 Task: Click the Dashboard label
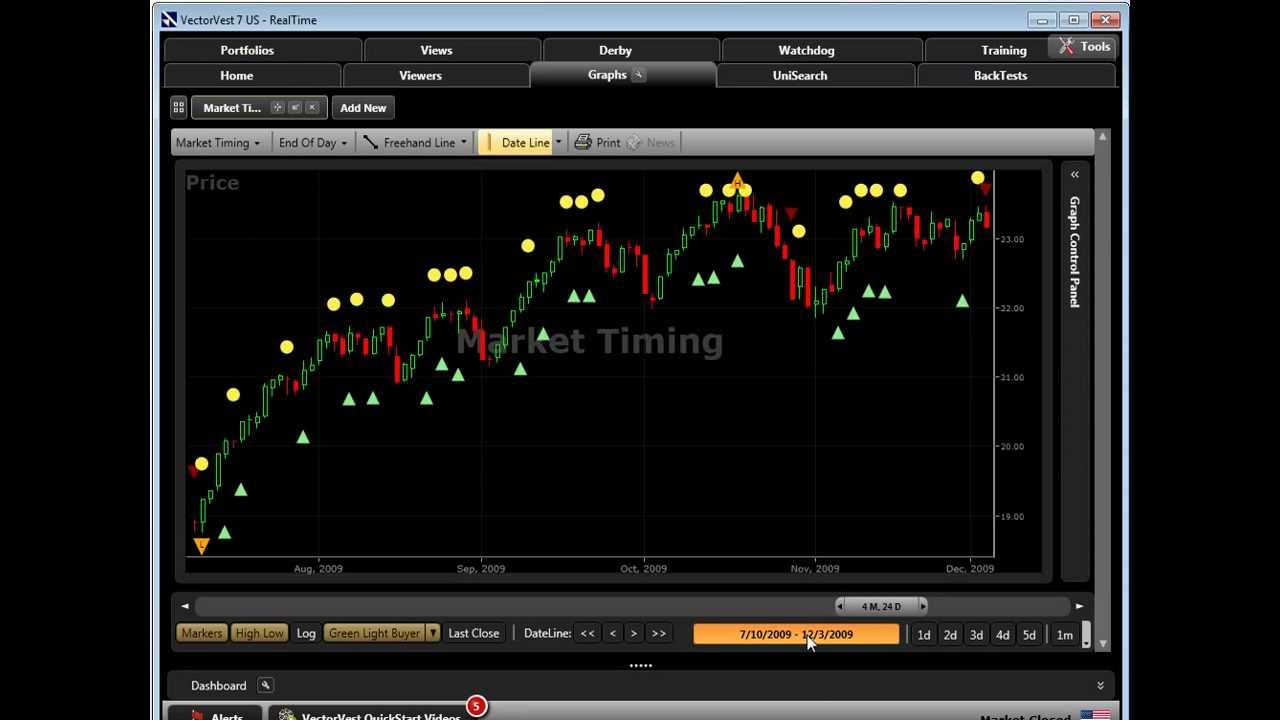tap(218, 685)
